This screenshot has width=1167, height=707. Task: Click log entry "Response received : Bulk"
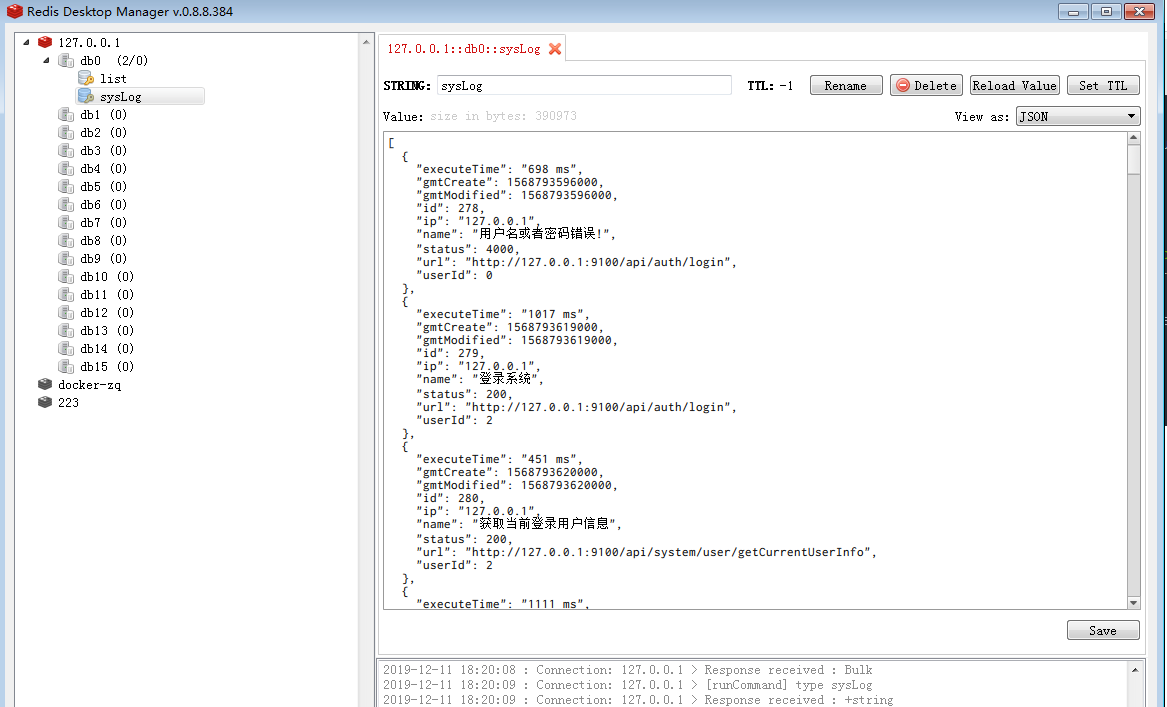point(788,670)
